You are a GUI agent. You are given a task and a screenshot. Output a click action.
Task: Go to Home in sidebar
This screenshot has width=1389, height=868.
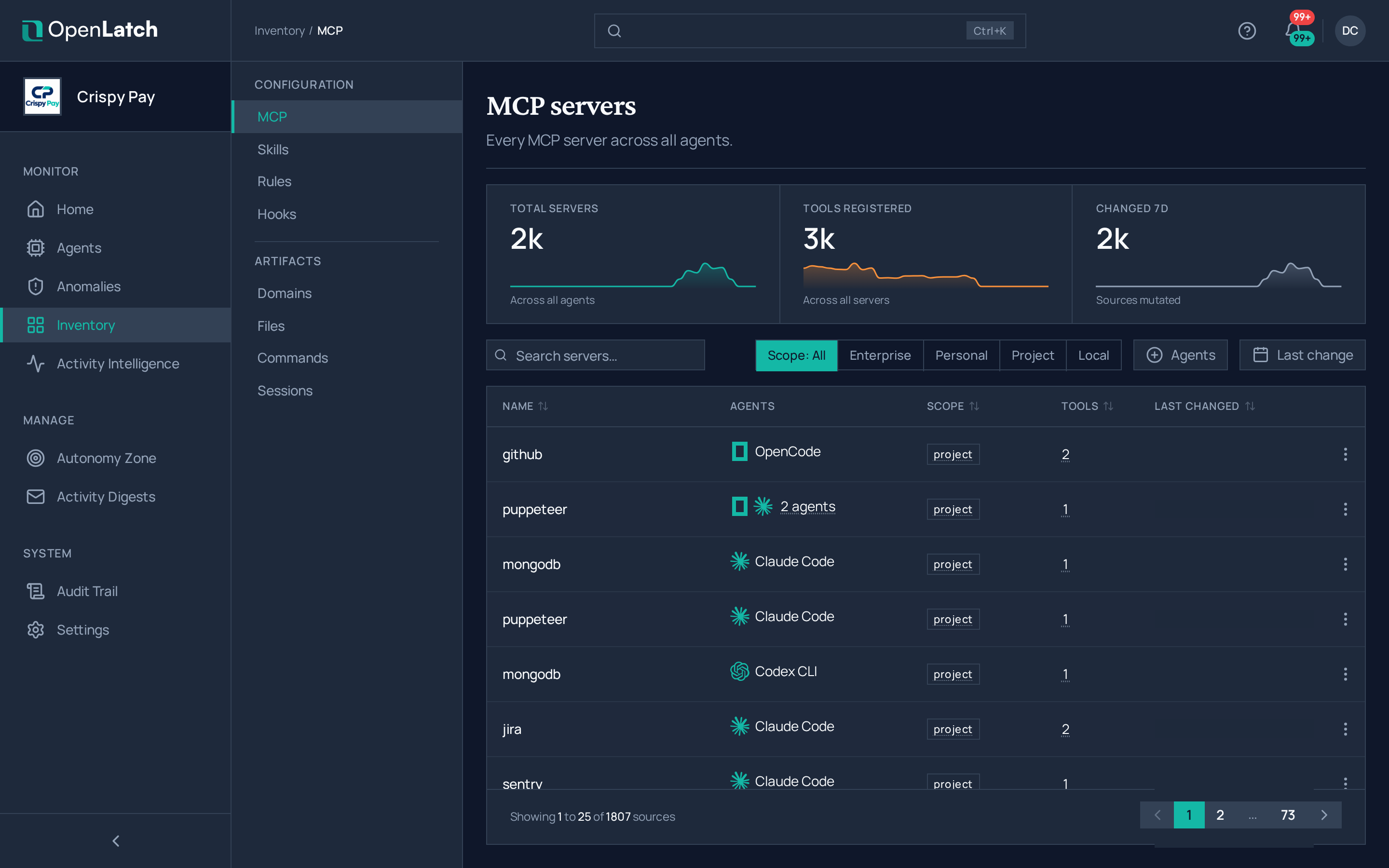[x=115, y=209]
